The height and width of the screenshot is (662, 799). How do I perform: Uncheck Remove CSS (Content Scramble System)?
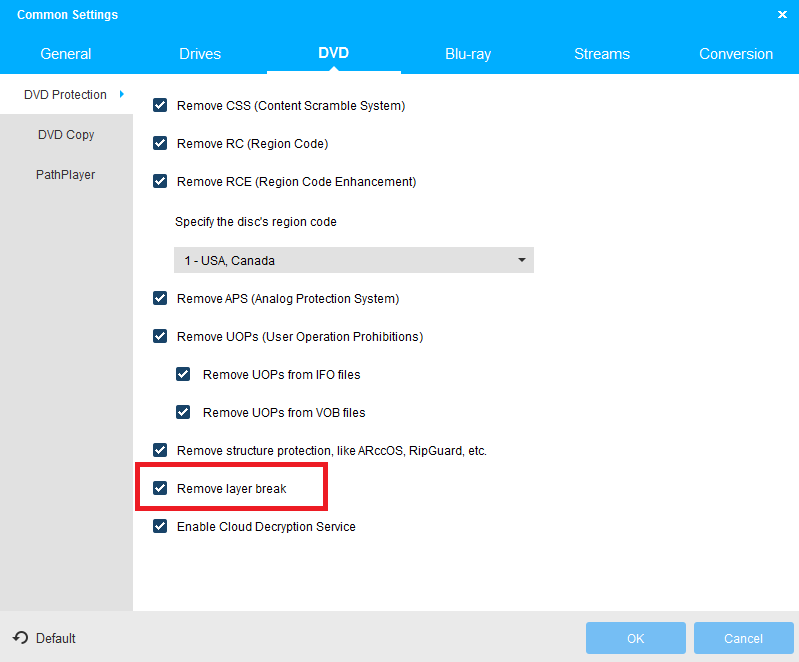point(160,105)
